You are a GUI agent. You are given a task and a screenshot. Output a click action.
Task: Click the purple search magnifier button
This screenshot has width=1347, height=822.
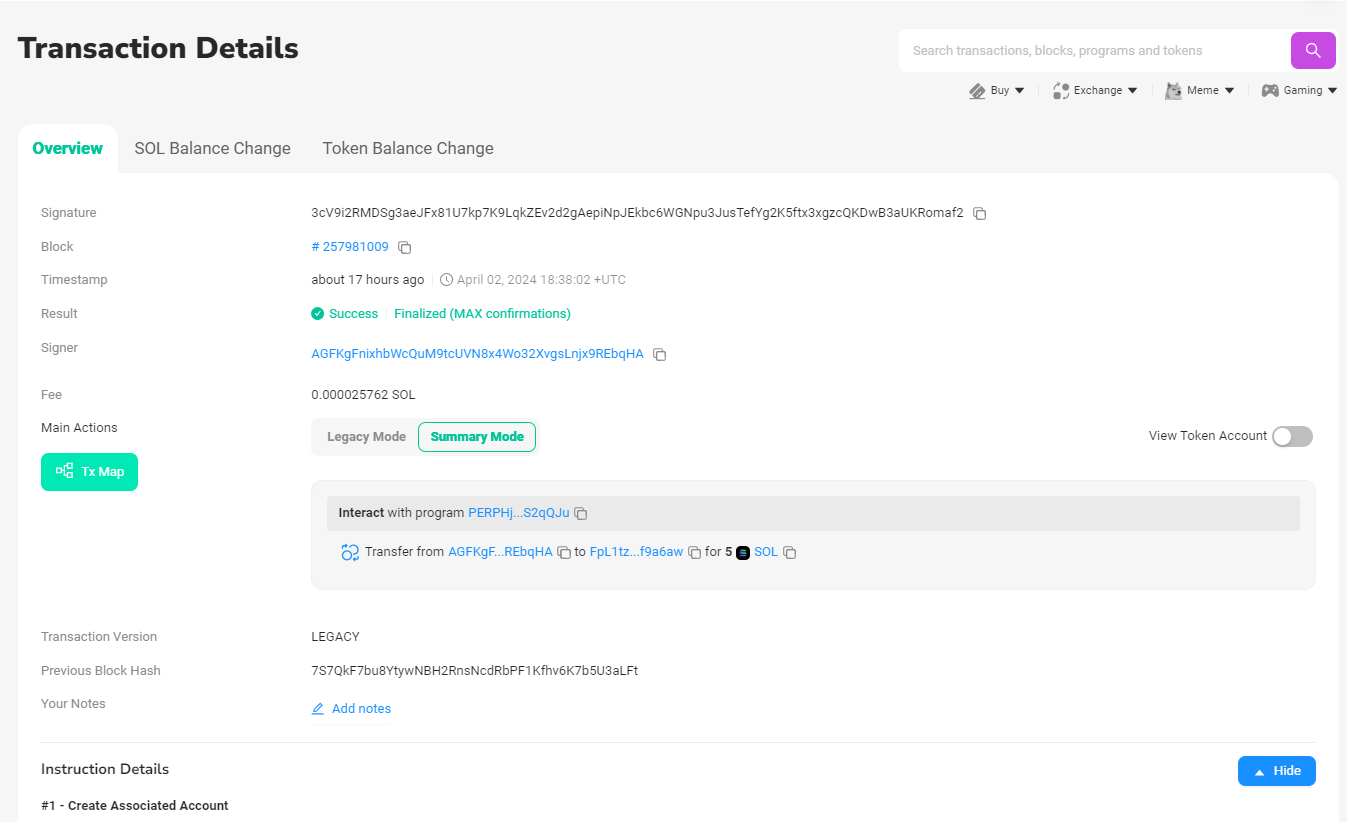(1312, 50)
